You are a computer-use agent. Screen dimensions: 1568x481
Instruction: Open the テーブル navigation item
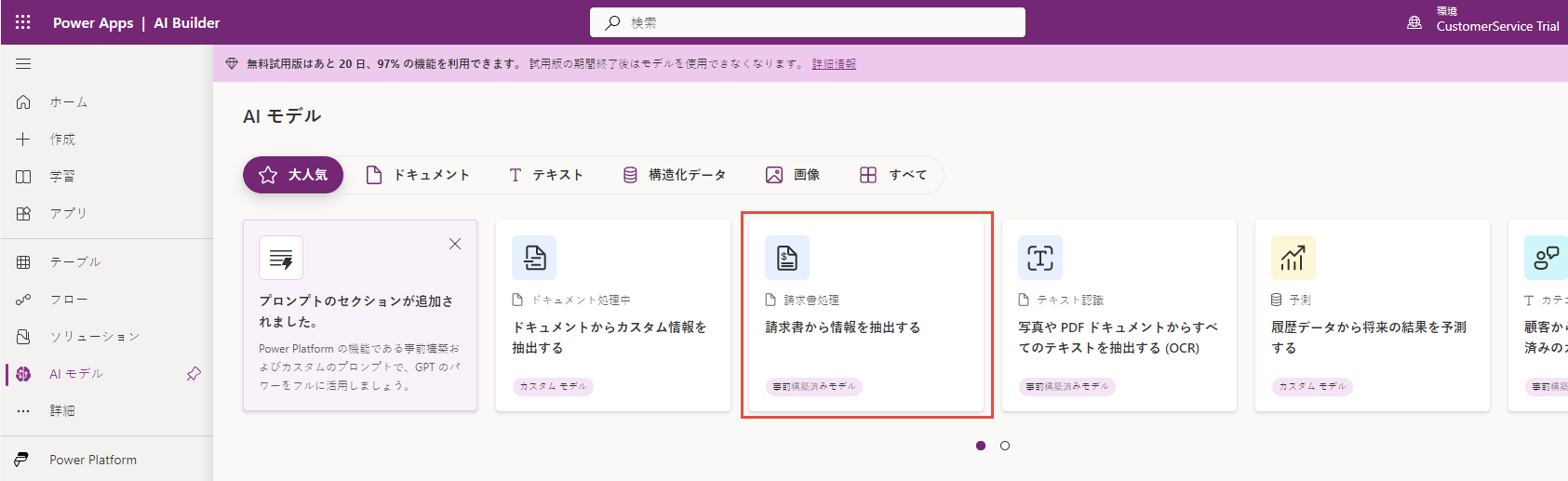[107, 262]
